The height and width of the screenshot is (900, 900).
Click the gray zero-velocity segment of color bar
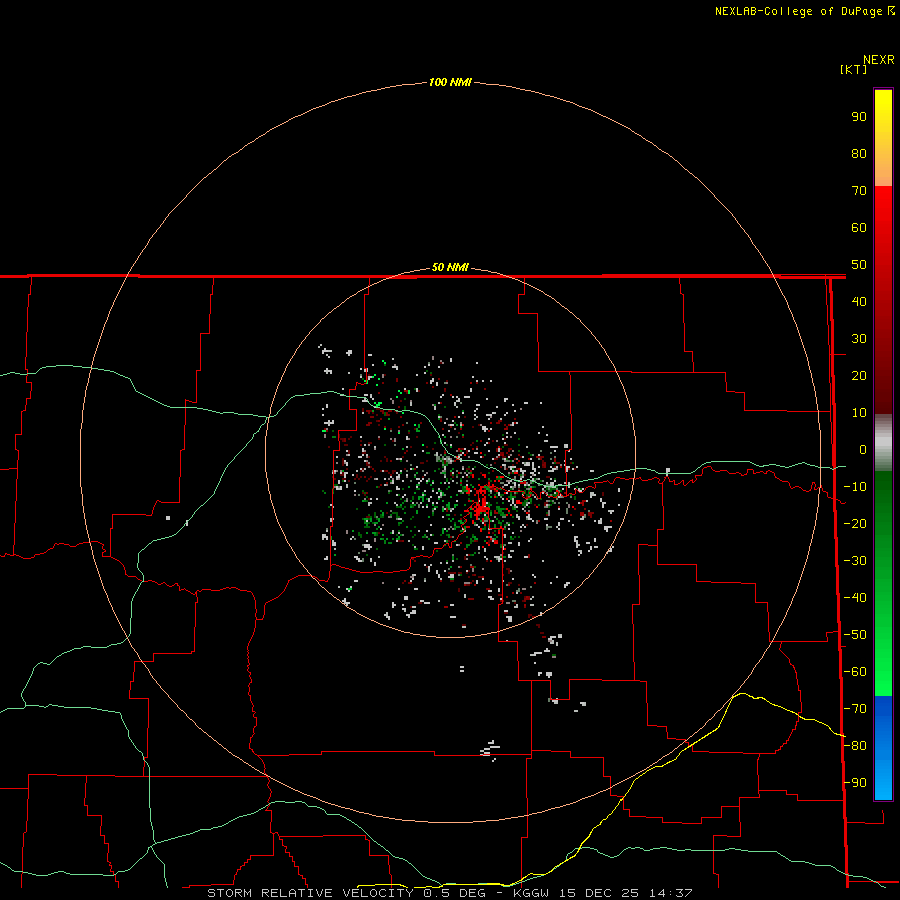point(883,443)
